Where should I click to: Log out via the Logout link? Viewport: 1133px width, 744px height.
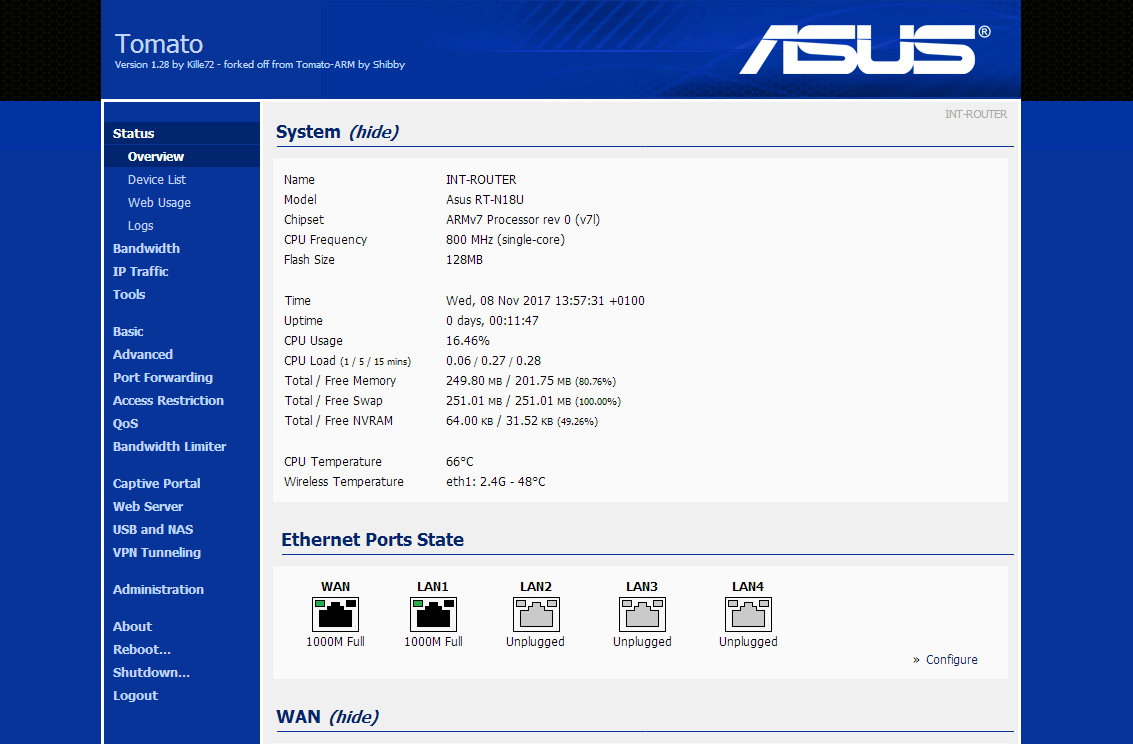click(x=135, y=696)
